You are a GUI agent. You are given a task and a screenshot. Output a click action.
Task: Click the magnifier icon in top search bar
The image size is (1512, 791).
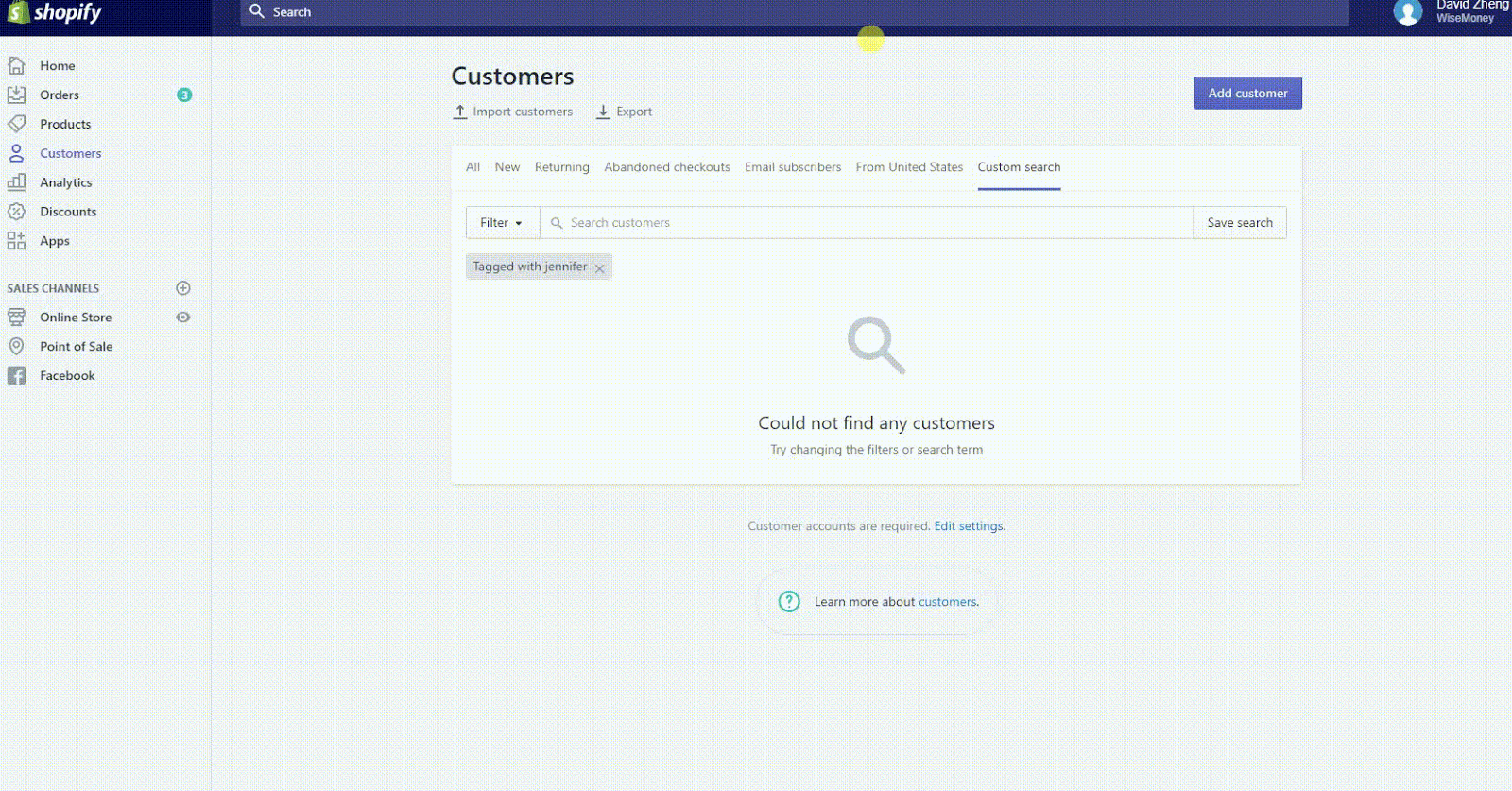(256, 11)
